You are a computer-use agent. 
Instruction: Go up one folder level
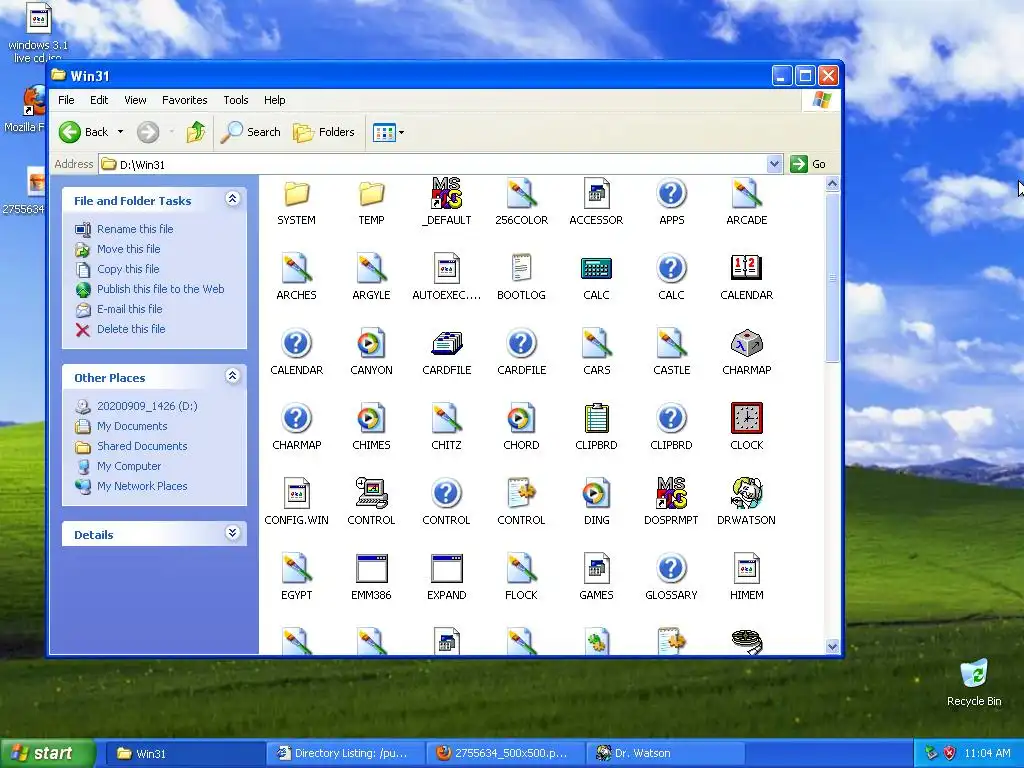click(x=195, y=132)
